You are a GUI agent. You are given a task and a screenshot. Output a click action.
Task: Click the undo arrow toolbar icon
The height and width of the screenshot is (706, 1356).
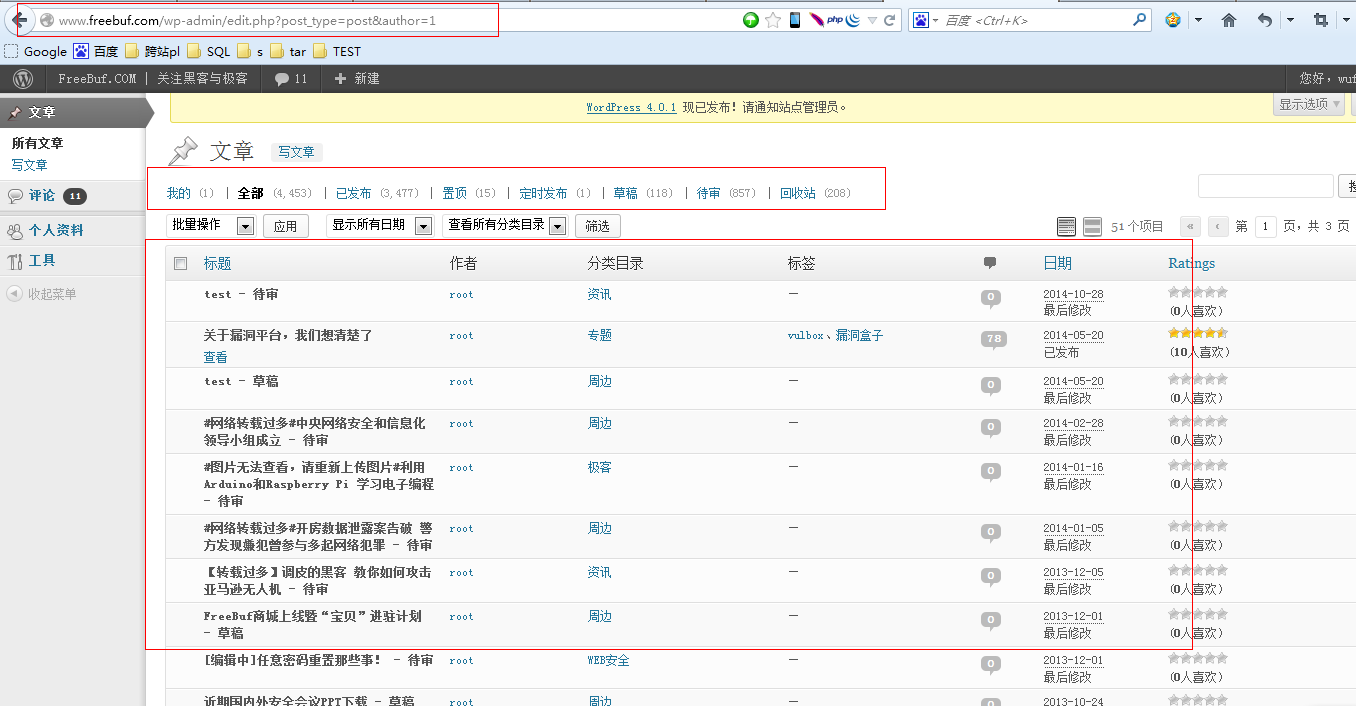1265,20
